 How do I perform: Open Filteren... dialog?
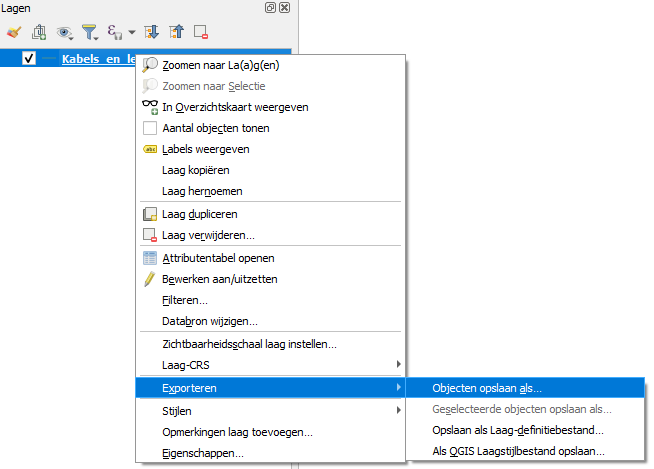tap(270, 300)
